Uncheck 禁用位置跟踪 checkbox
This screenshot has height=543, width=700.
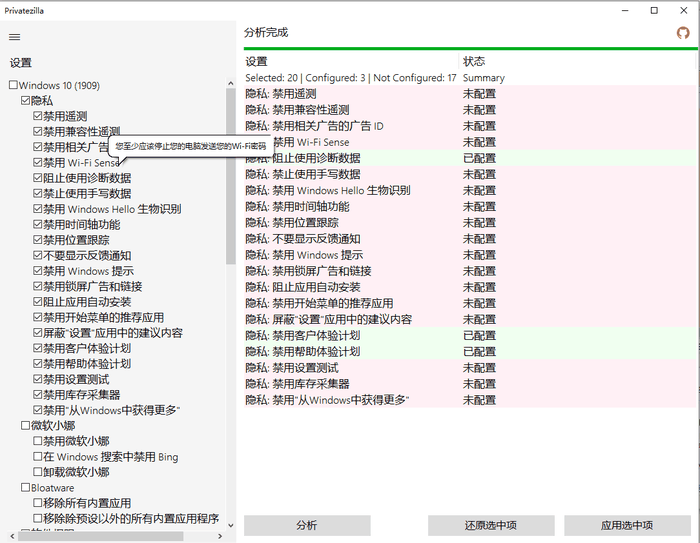click(x=38, y=240)
